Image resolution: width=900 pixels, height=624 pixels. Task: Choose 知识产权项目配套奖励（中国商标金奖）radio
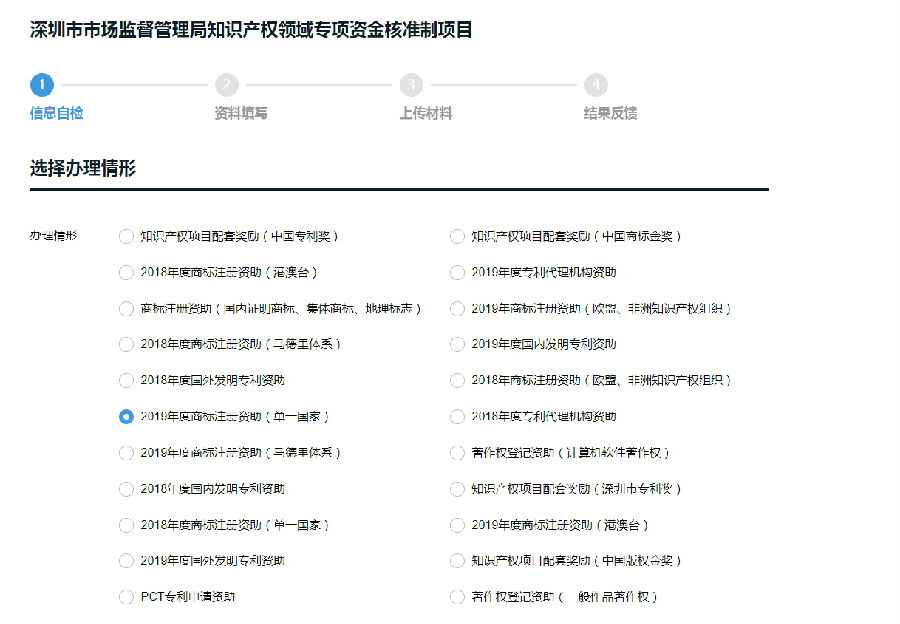coord(457,237)
